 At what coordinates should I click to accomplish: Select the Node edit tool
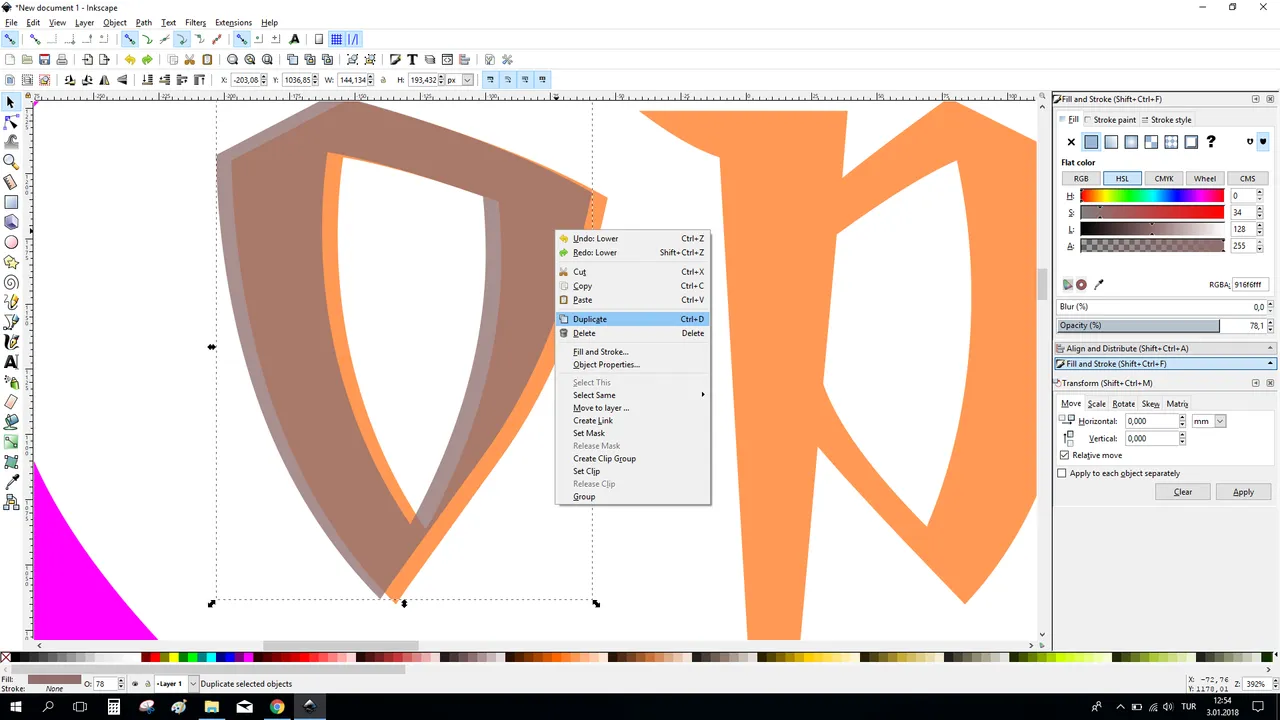point(11,122)
